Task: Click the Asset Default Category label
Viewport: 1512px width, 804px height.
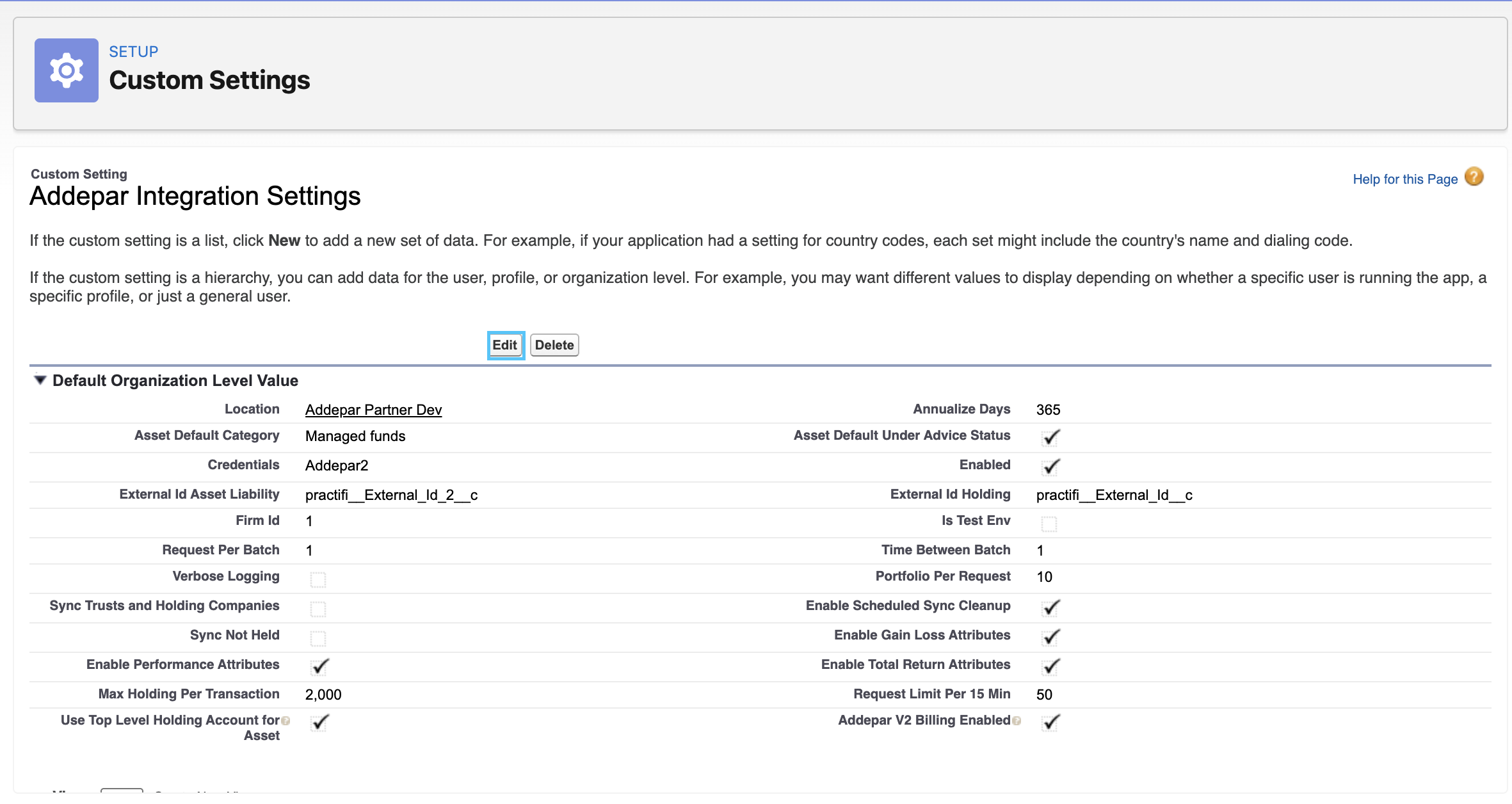Action: click(207, 435)
